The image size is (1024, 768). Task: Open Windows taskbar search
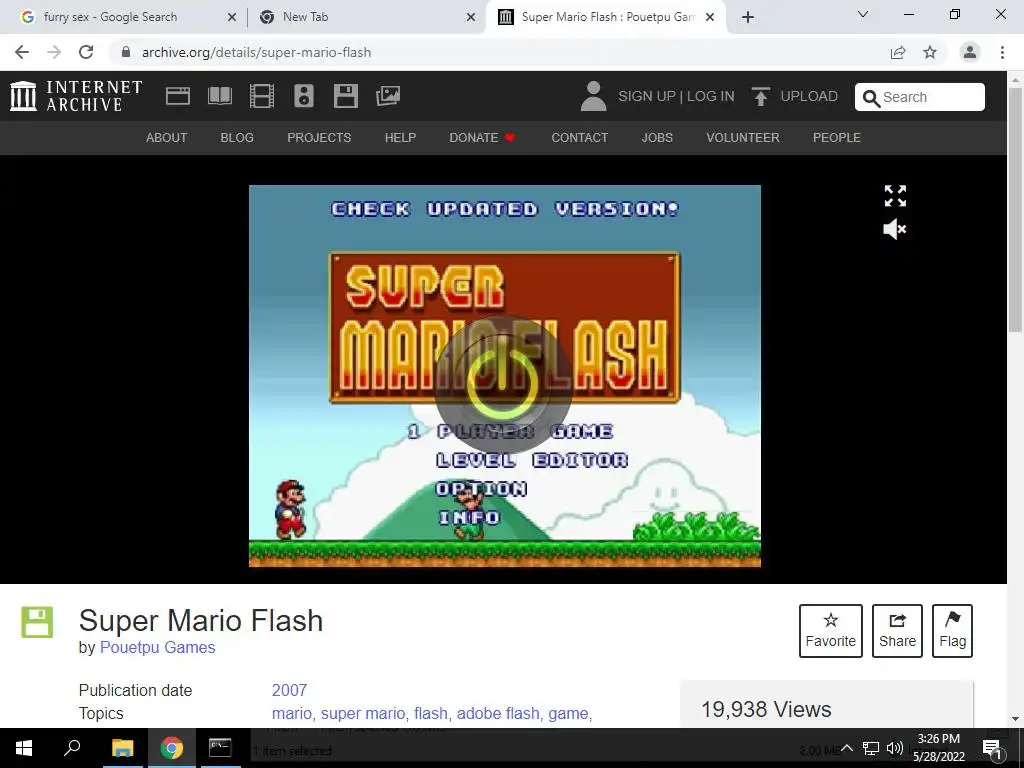72,748
